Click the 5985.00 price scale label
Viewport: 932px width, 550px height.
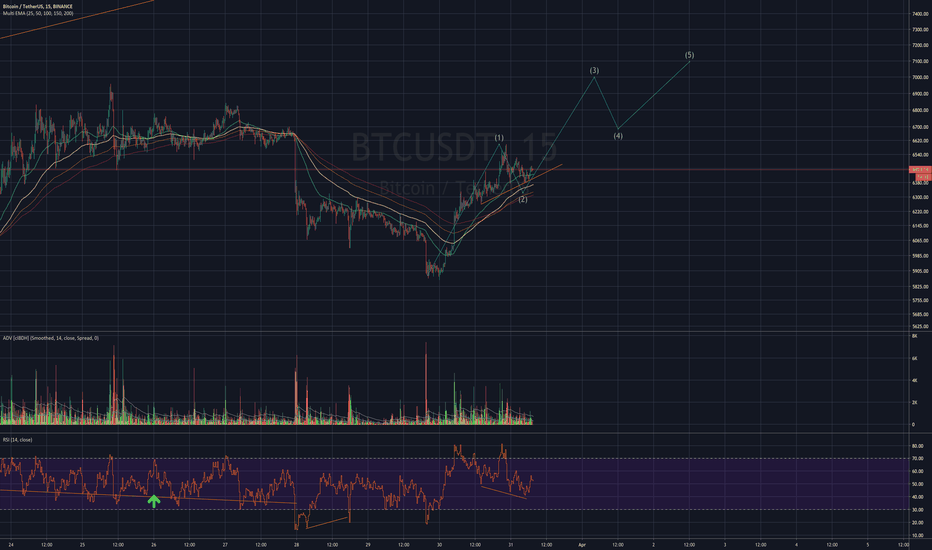pos(921,256)
